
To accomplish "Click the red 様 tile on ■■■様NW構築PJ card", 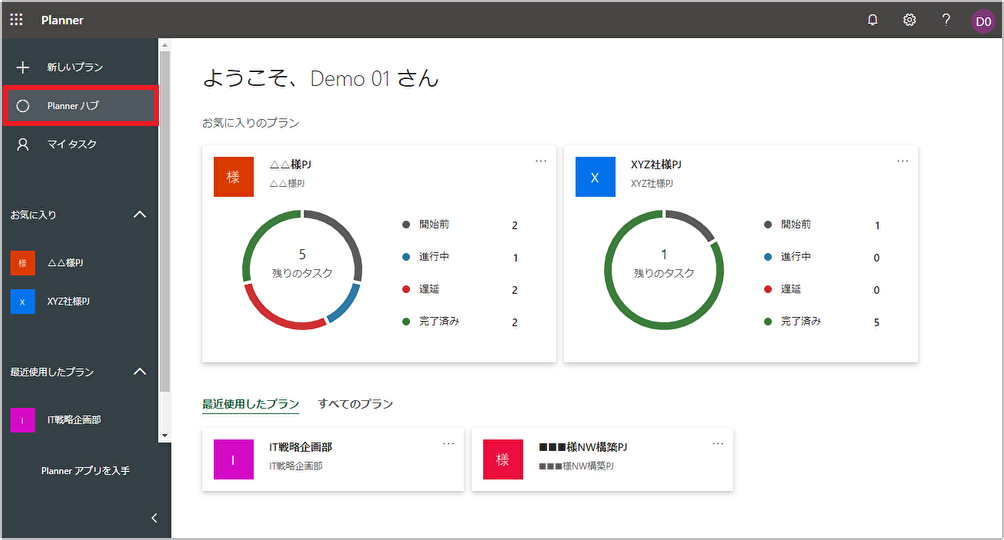I will pos(503,459).
